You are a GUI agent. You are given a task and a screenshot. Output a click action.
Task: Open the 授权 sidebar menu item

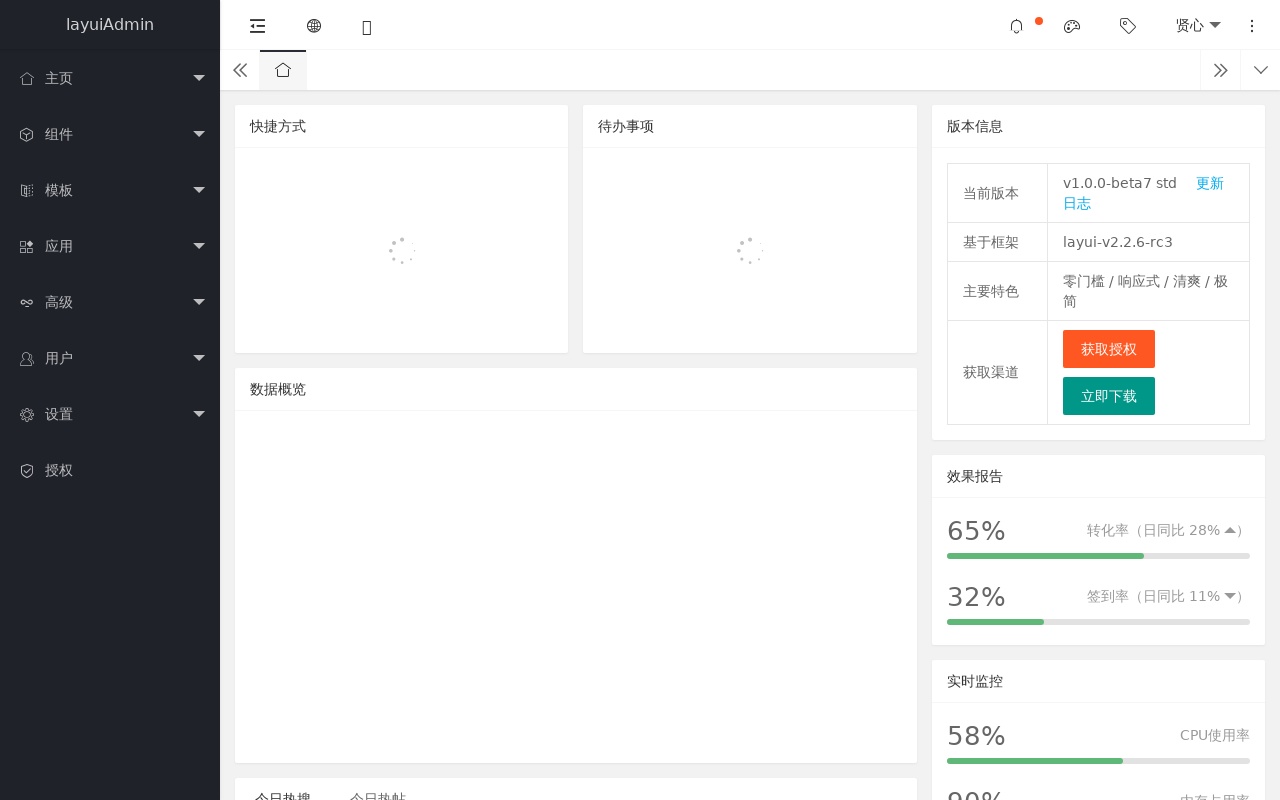point(110,470)
